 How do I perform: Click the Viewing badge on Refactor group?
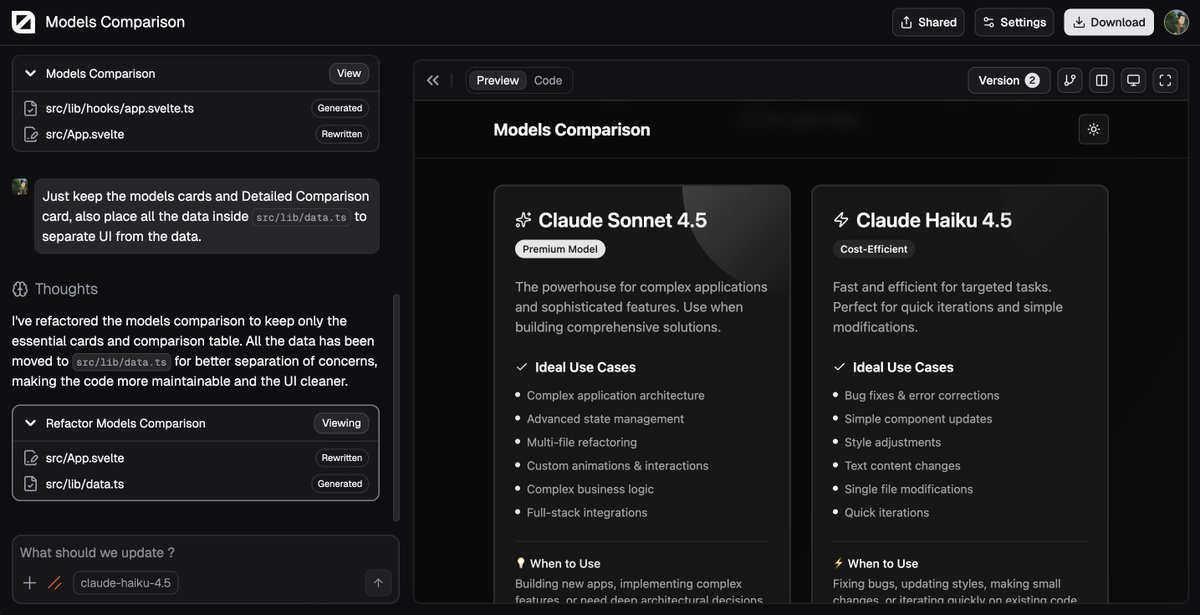[x=341, y=423]
